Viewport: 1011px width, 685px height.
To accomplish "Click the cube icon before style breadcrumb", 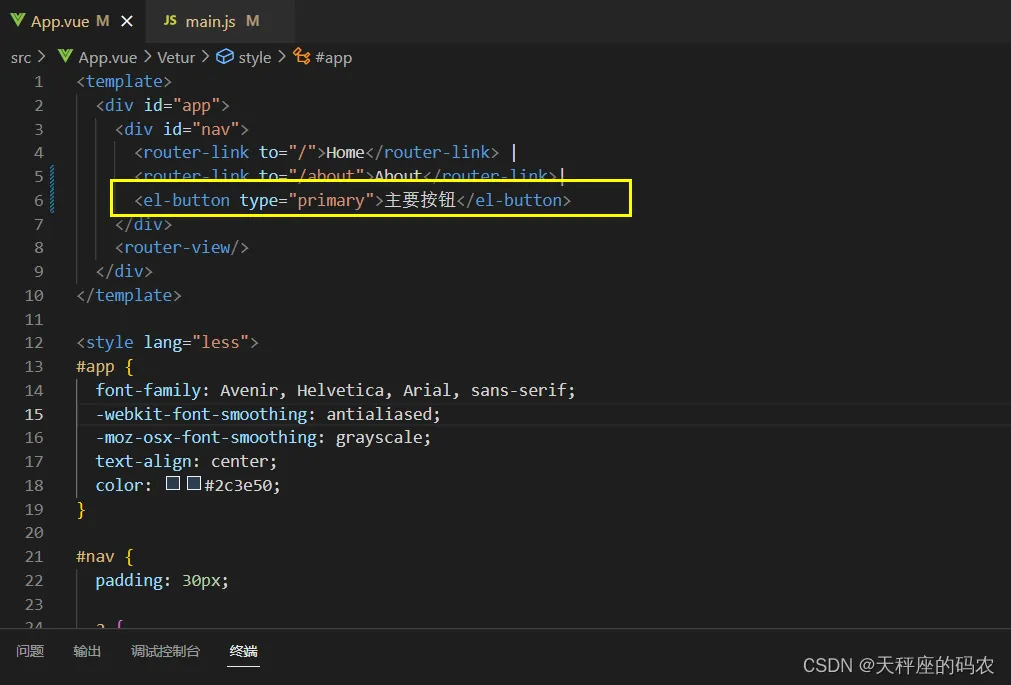I will tap(224, 57).
